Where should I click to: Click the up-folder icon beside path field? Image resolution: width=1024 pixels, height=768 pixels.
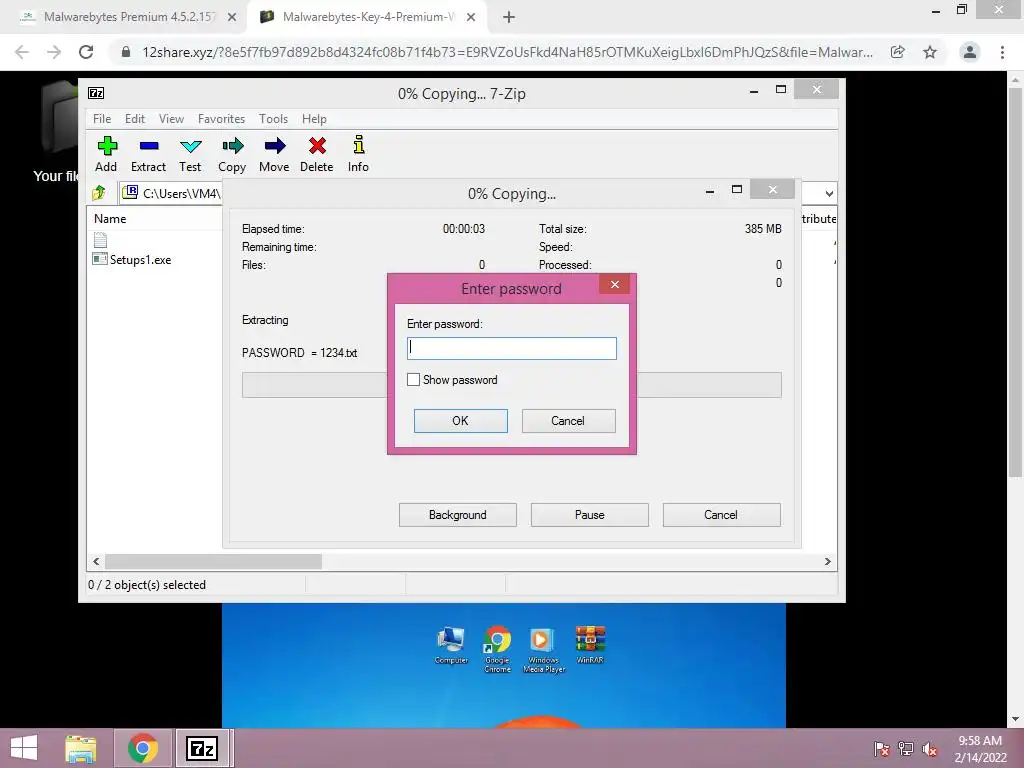tap(99, 193)
